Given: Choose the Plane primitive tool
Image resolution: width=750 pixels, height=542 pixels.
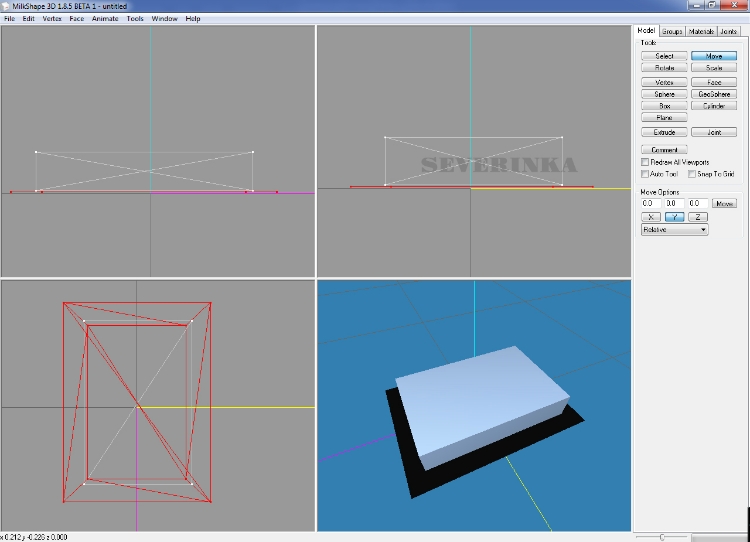Looking at the screenshot, I should [664, 118].
